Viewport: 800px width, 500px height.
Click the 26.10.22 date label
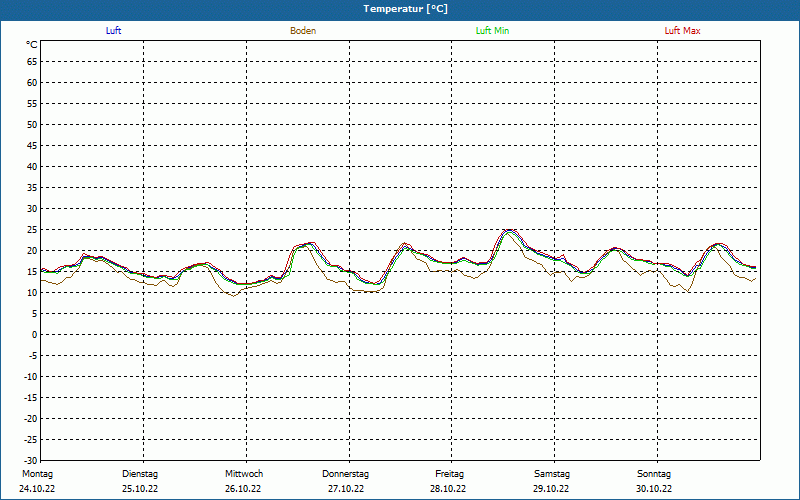coord(243,489)
